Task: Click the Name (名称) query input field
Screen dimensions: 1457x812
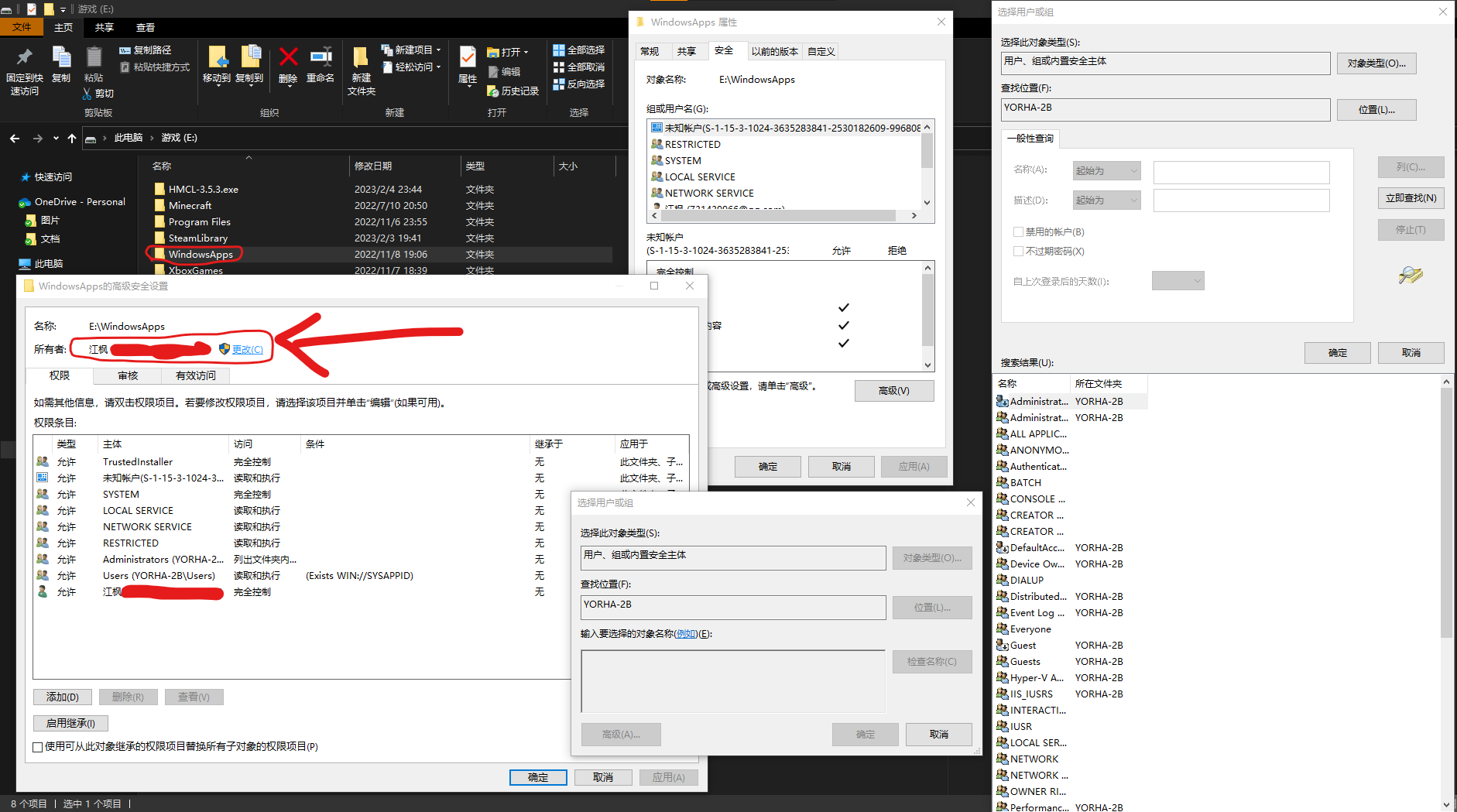Action: click(1241, 172)
